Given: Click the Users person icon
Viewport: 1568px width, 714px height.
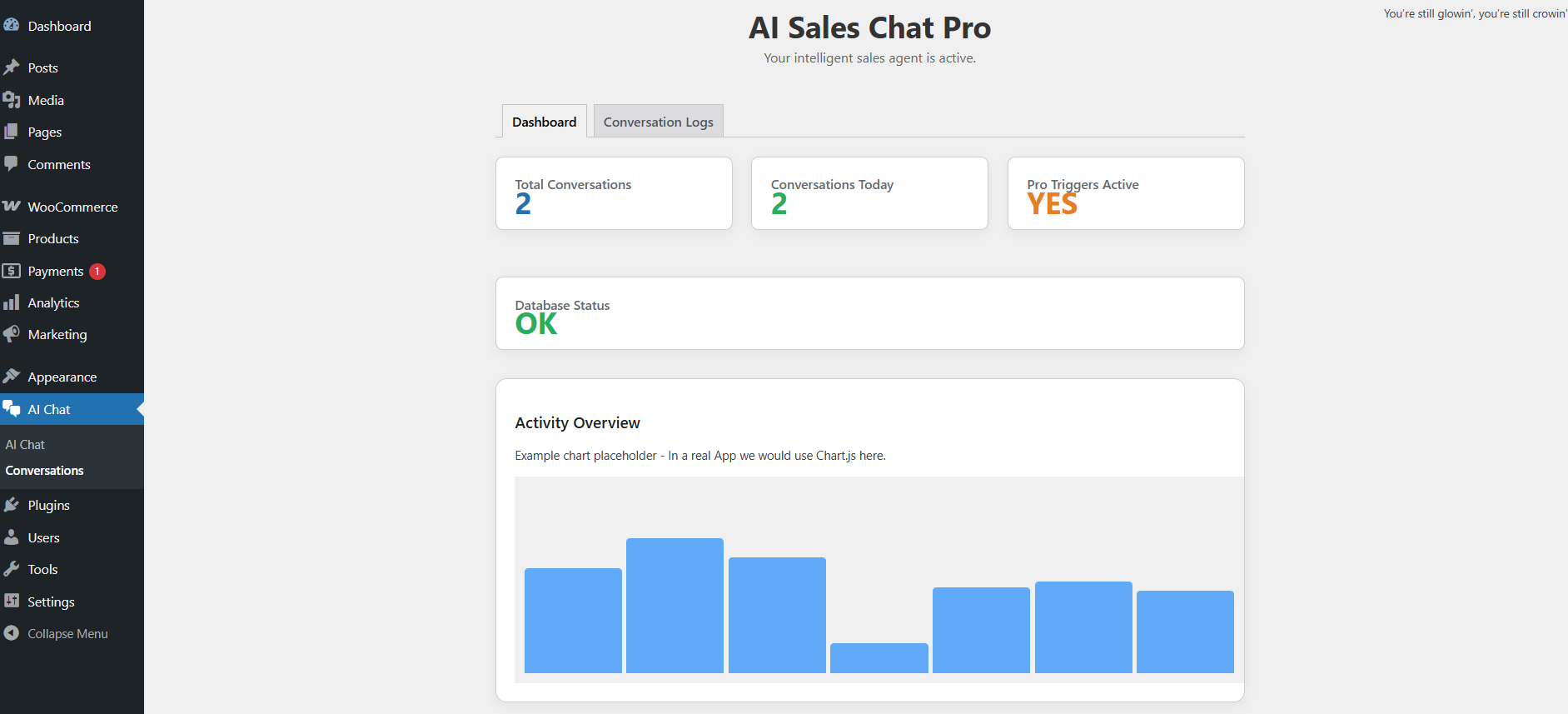Looking at the screenshot, I should pyautogui.click(x=12, y=537).
